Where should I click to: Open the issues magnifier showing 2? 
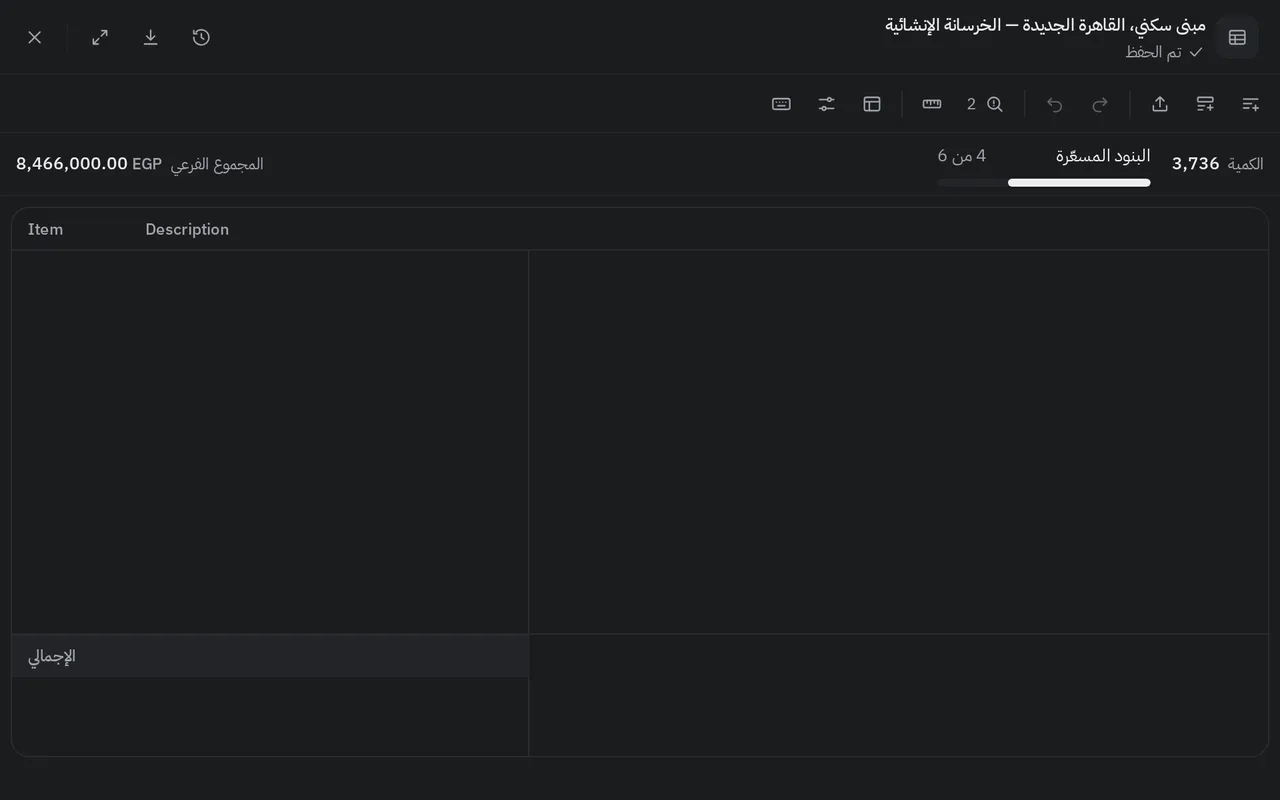tap(985, 104)
